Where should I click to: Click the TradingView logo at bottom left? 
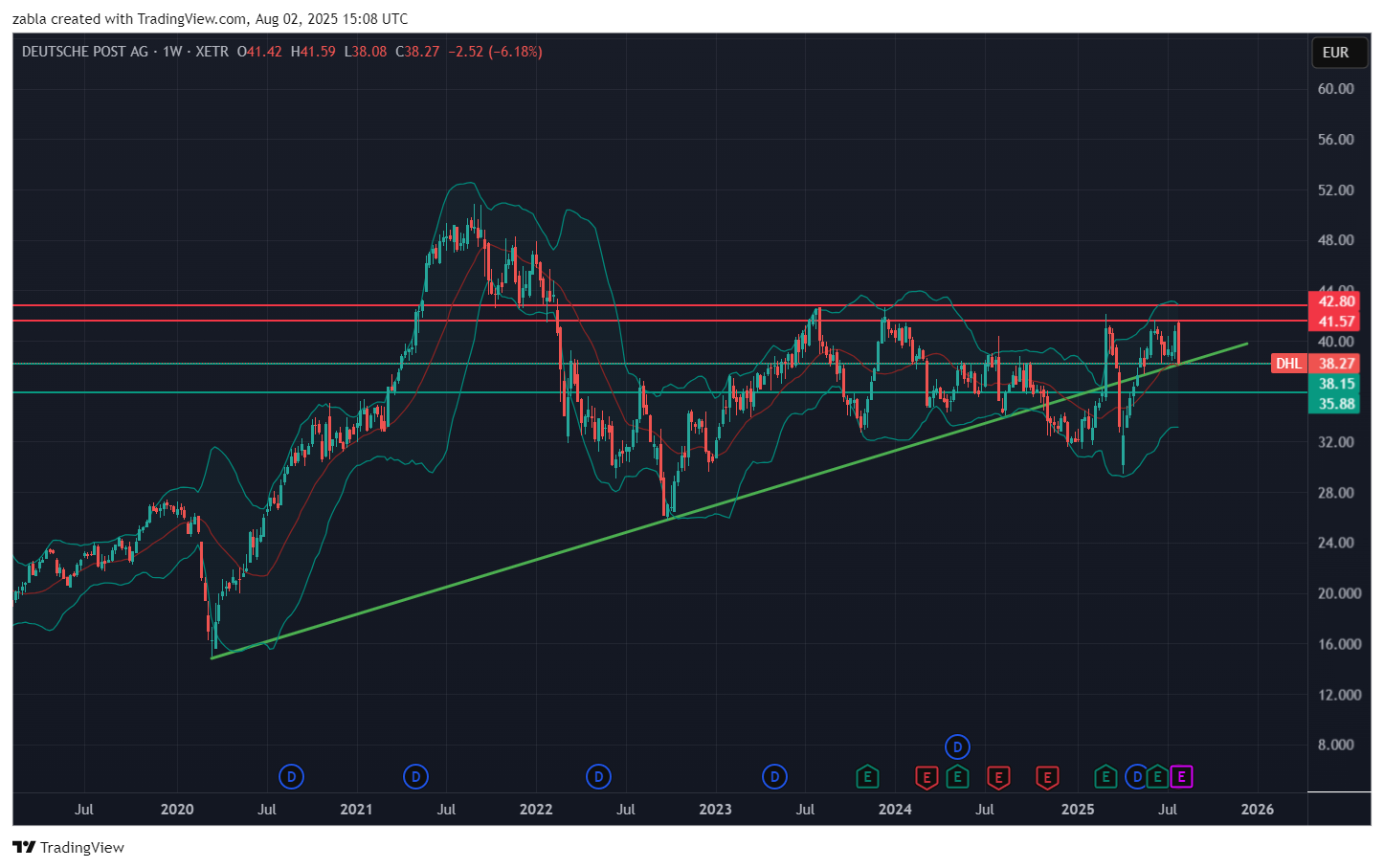click(x=68, y=847)
